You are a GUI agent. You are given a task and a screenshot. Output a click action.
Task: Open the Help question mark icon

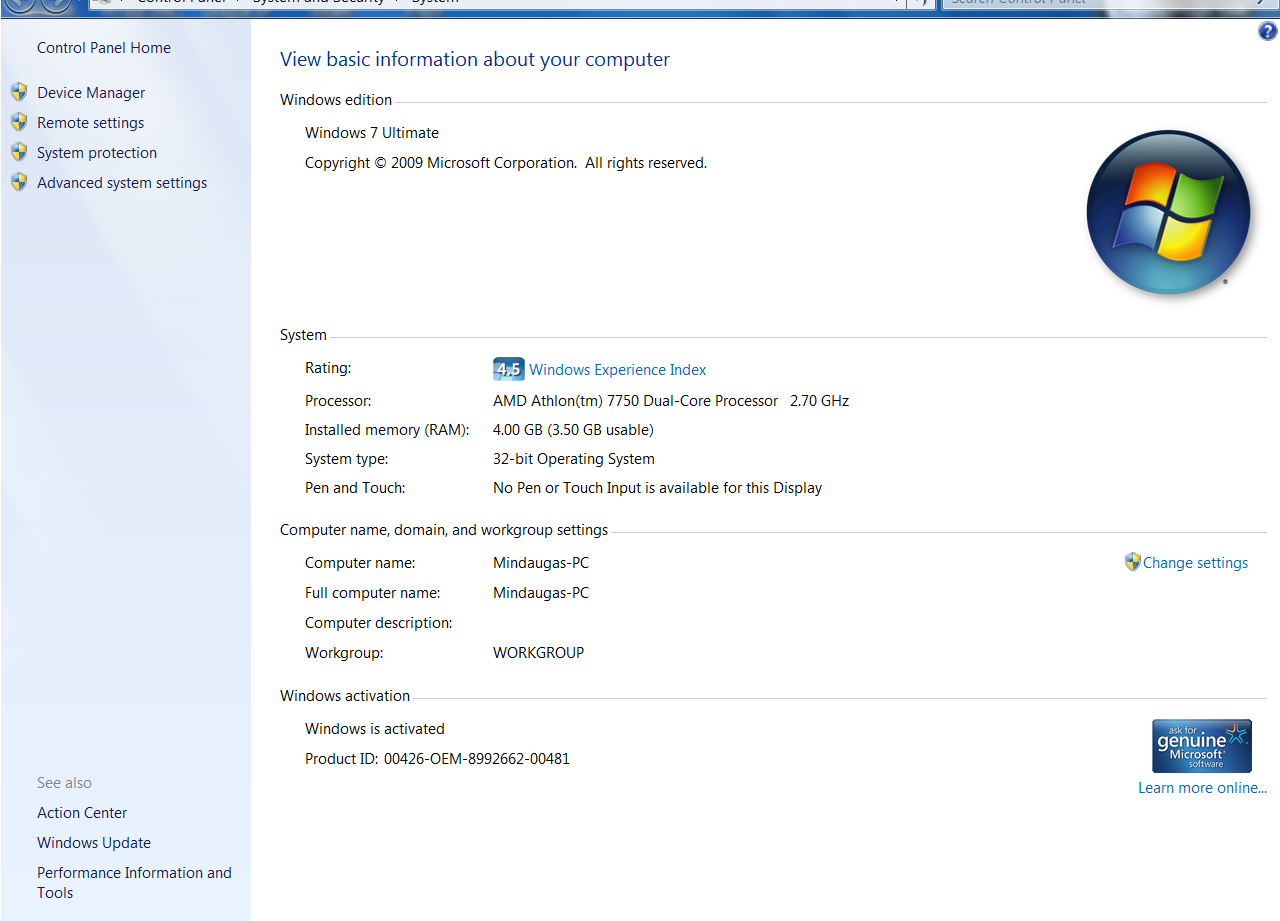[x=1268, y=32]
